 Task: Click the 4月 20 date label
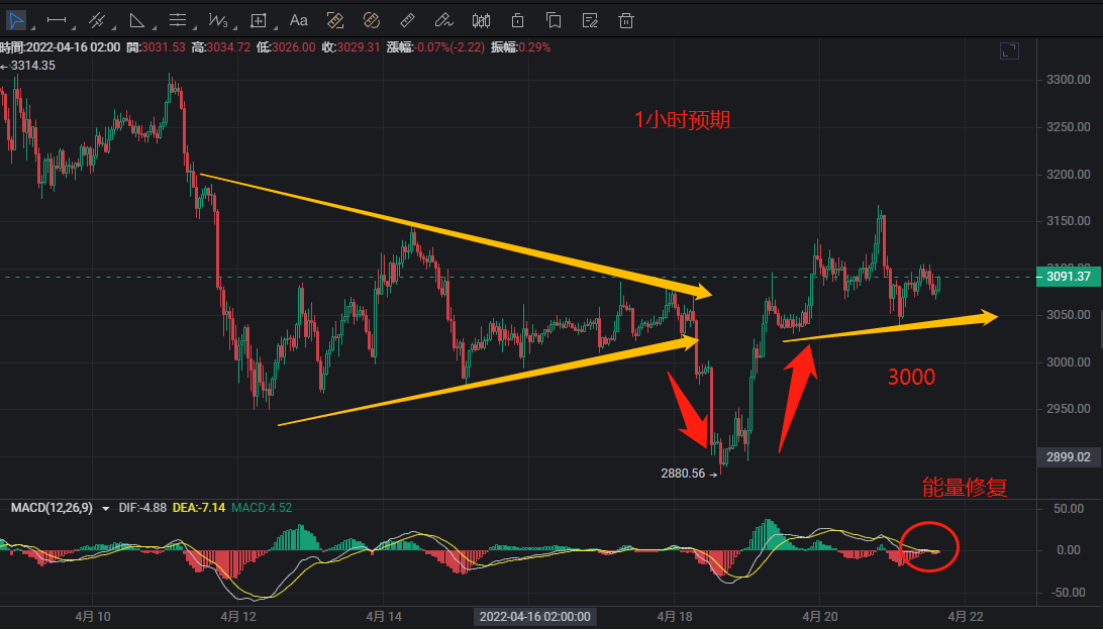[x=820, y=617]
